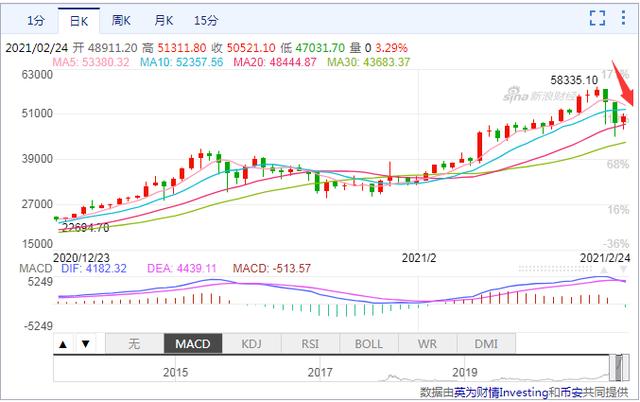The width and height of the screenshot is (640, 402).
Task: Switch to the 1分 one-minute chart
Action: click(x=35, y=19)
